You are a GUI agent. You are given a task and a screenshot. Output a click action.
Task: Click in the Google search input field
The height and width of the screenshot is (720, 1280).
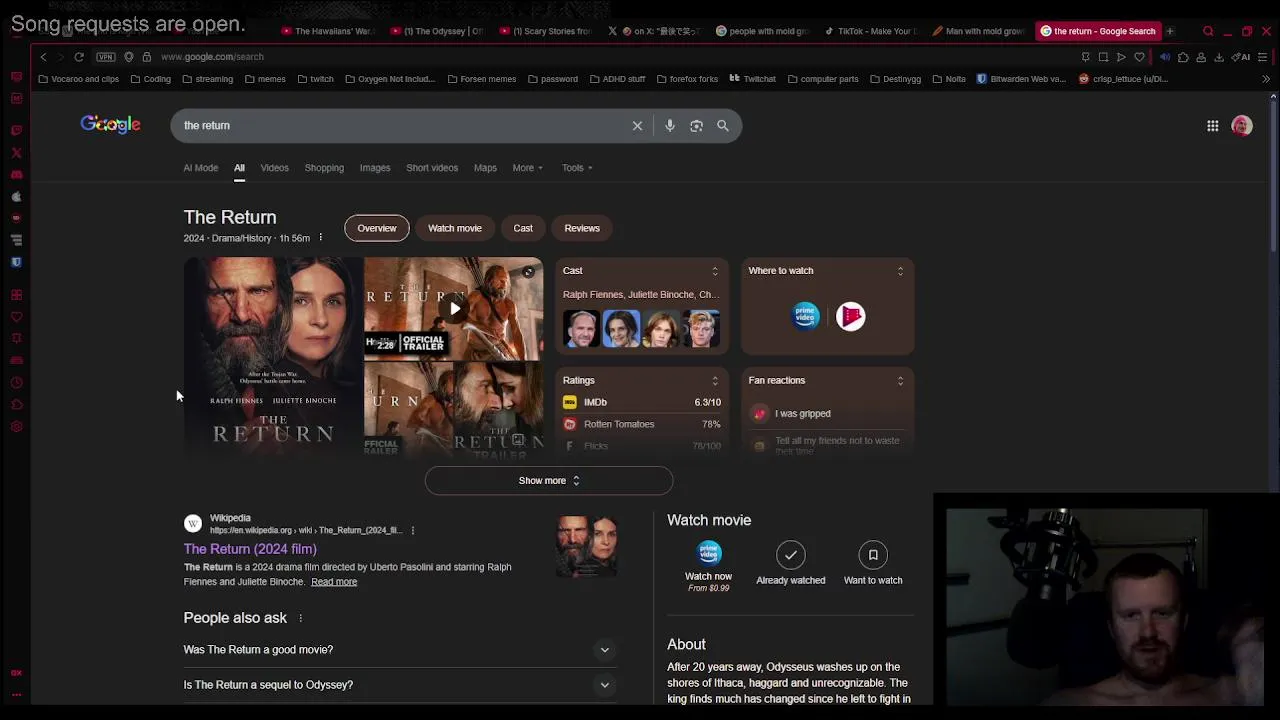point(400,126)
